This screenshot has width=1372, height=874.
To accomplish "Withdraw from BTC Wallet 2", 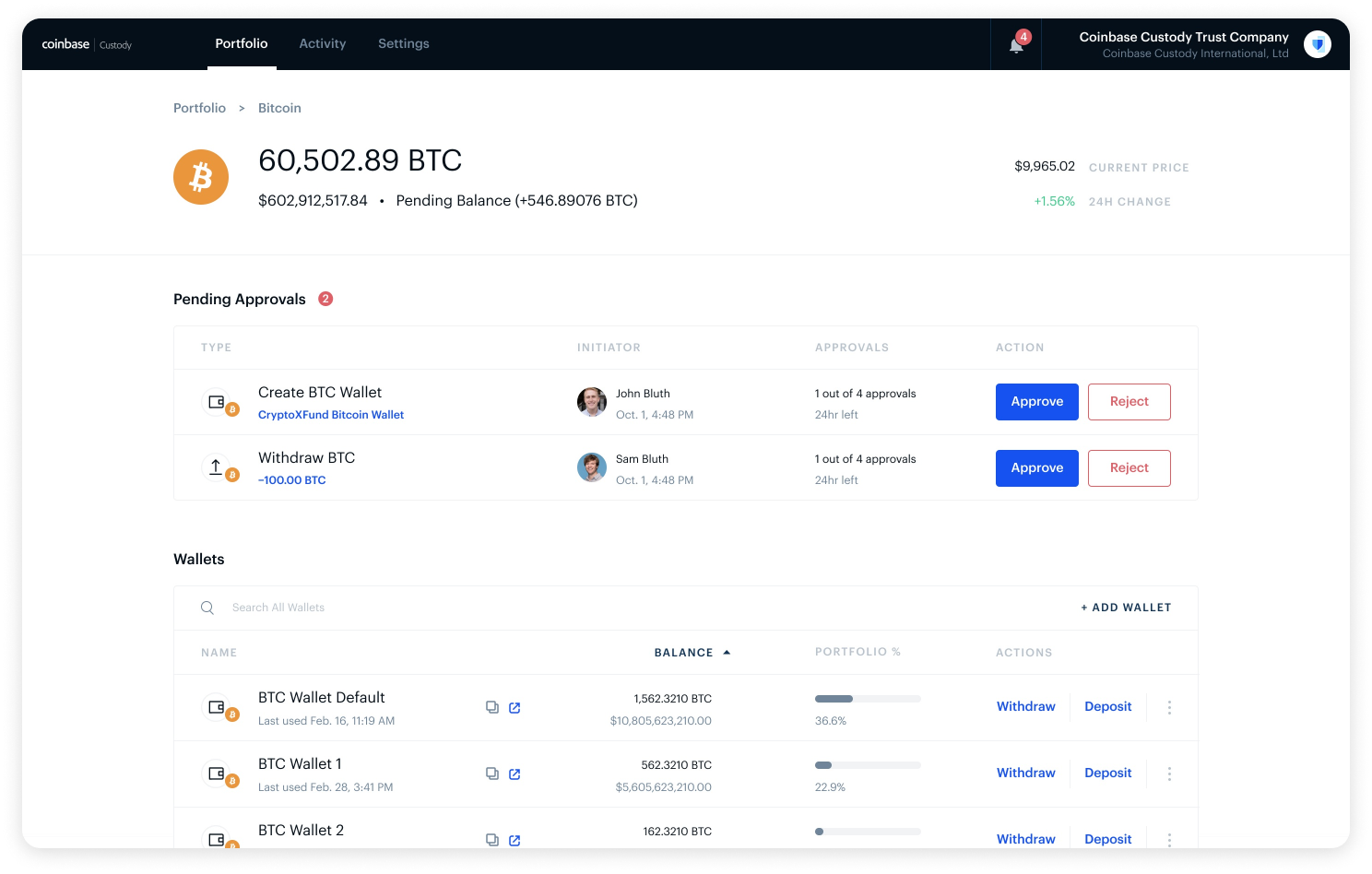I will coord(1026,839).
